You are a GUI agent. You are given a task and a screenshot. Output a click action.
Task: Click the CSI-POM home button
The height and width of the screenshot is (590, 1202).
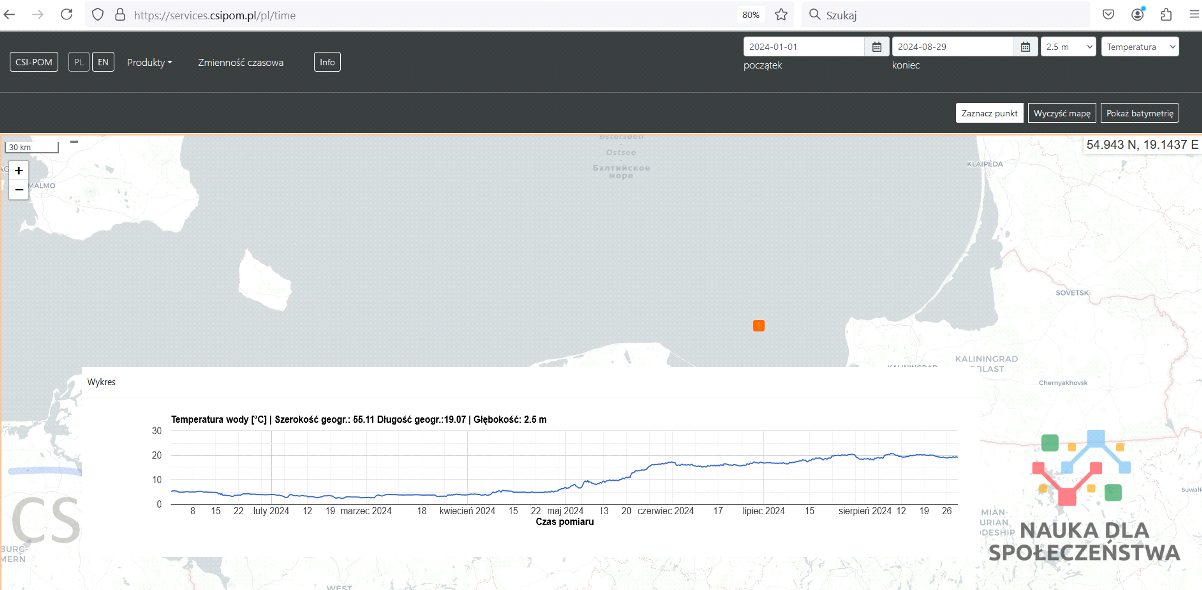[x=34, y=62]
